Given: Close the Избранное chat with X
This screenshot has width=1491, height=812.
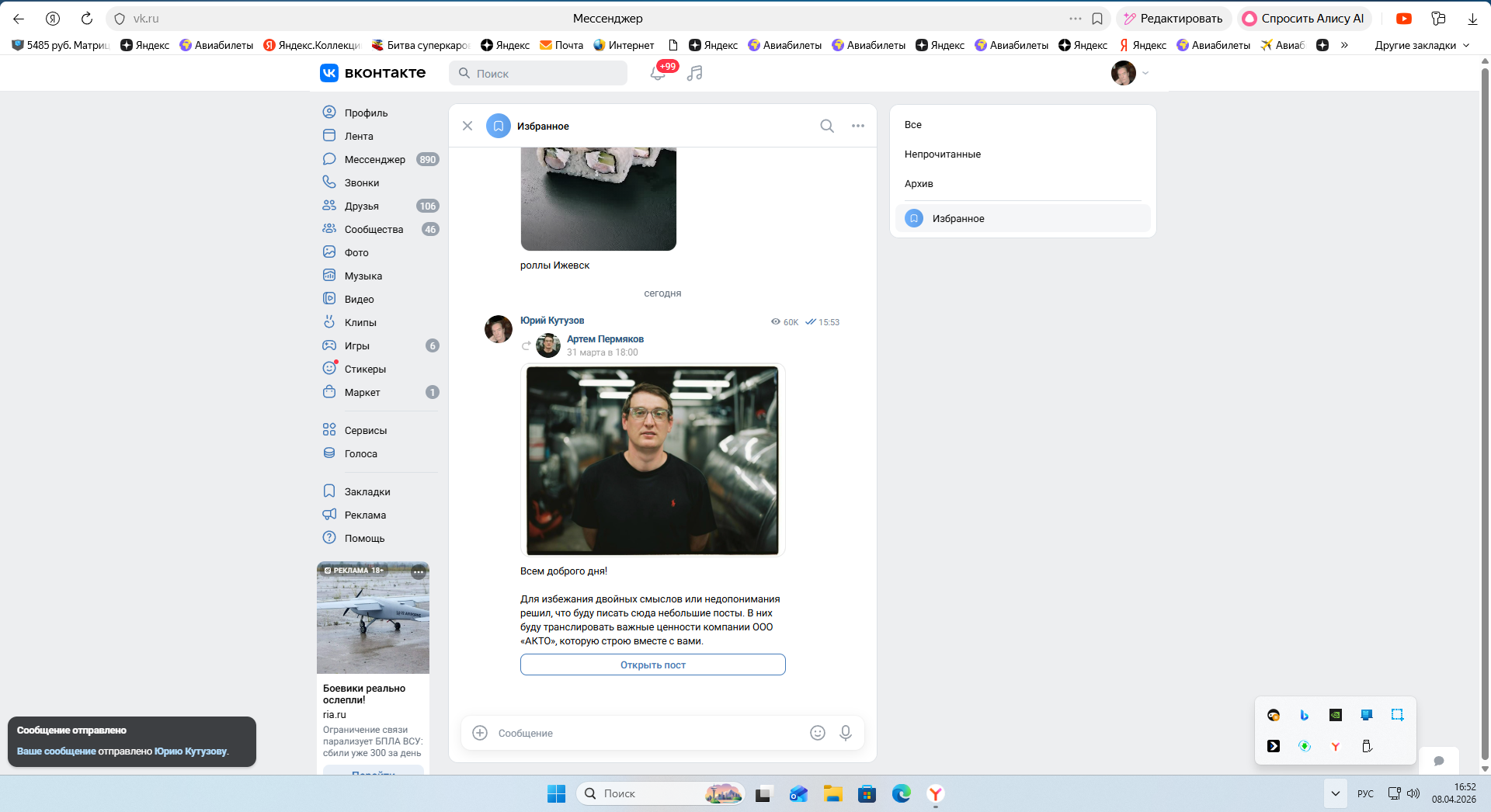Looking at the screenshot, I should pos(467,126).
